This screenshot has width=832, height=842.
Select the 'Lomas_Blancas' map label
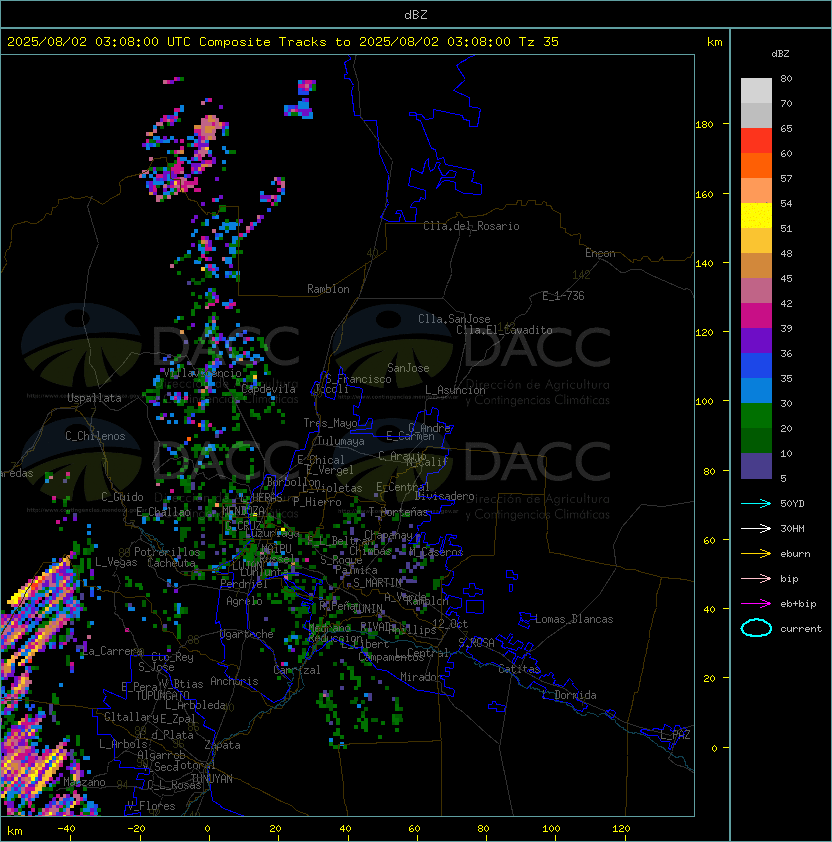tap(574, 619)
